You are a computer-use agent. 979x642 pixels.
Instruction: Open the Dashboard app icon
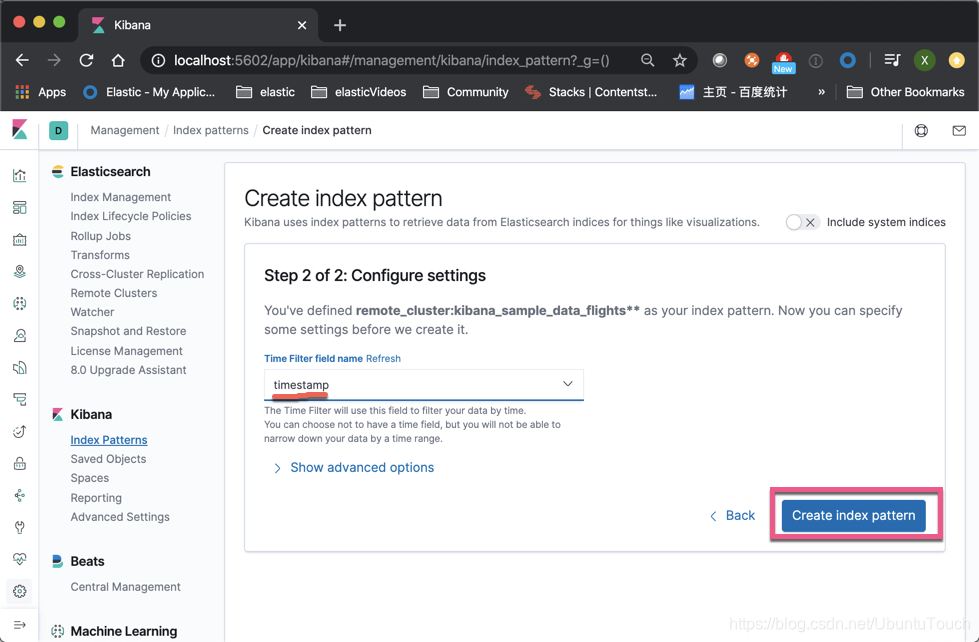tap(19, 207)
